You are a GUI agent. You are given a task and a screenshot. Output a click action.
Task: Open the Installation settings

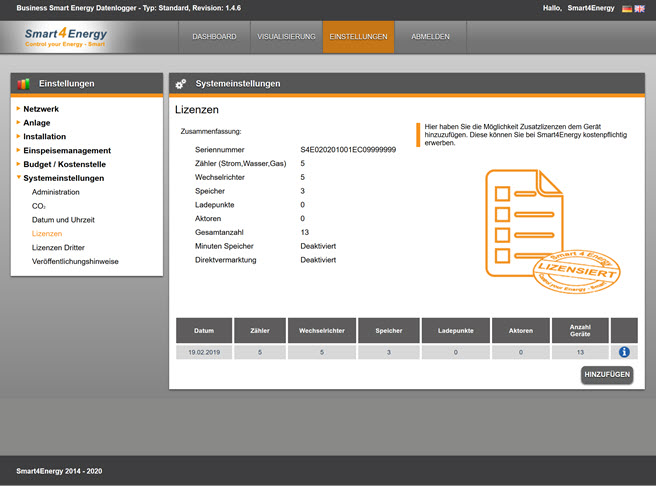pos(45,137)
